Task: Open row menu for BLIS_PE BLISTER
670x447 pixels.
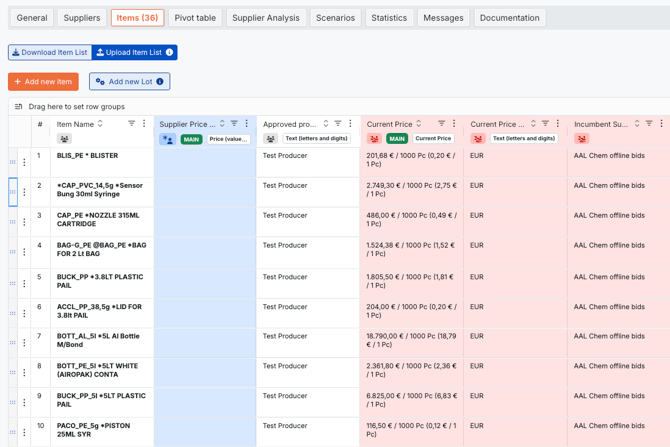Action: pos(24,162)
